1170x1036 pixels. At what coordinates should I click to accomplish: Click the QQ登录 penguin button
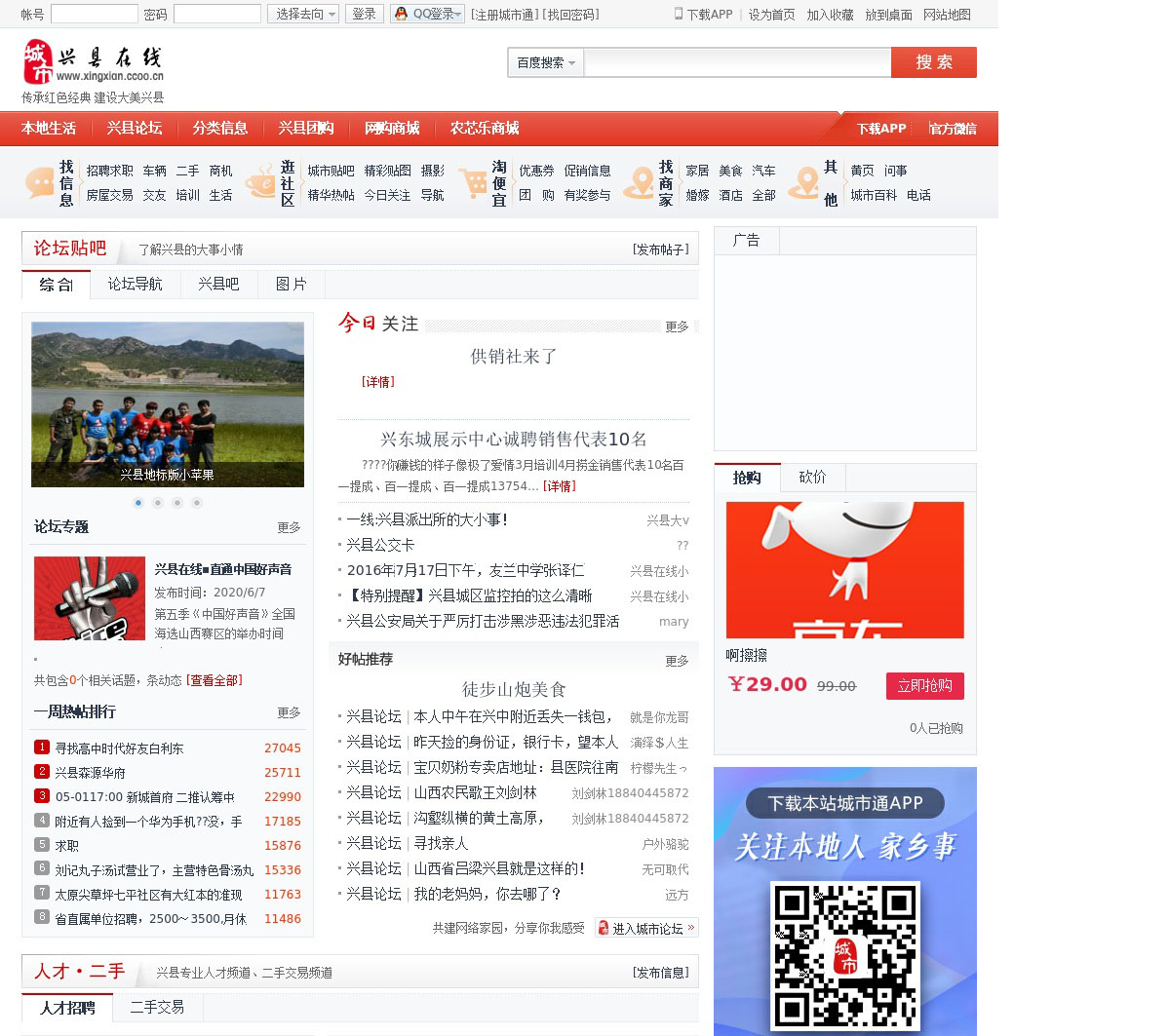[x=427, y=14]
